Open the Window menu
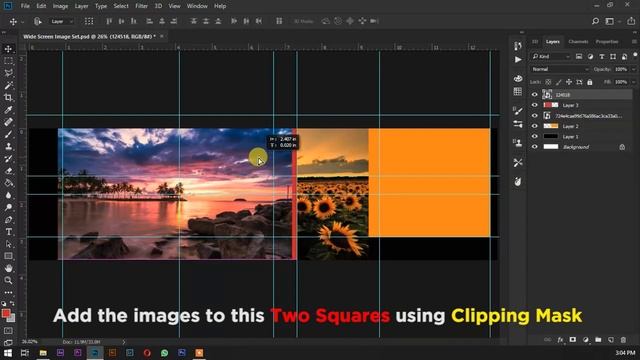 [x=197, y=6]
